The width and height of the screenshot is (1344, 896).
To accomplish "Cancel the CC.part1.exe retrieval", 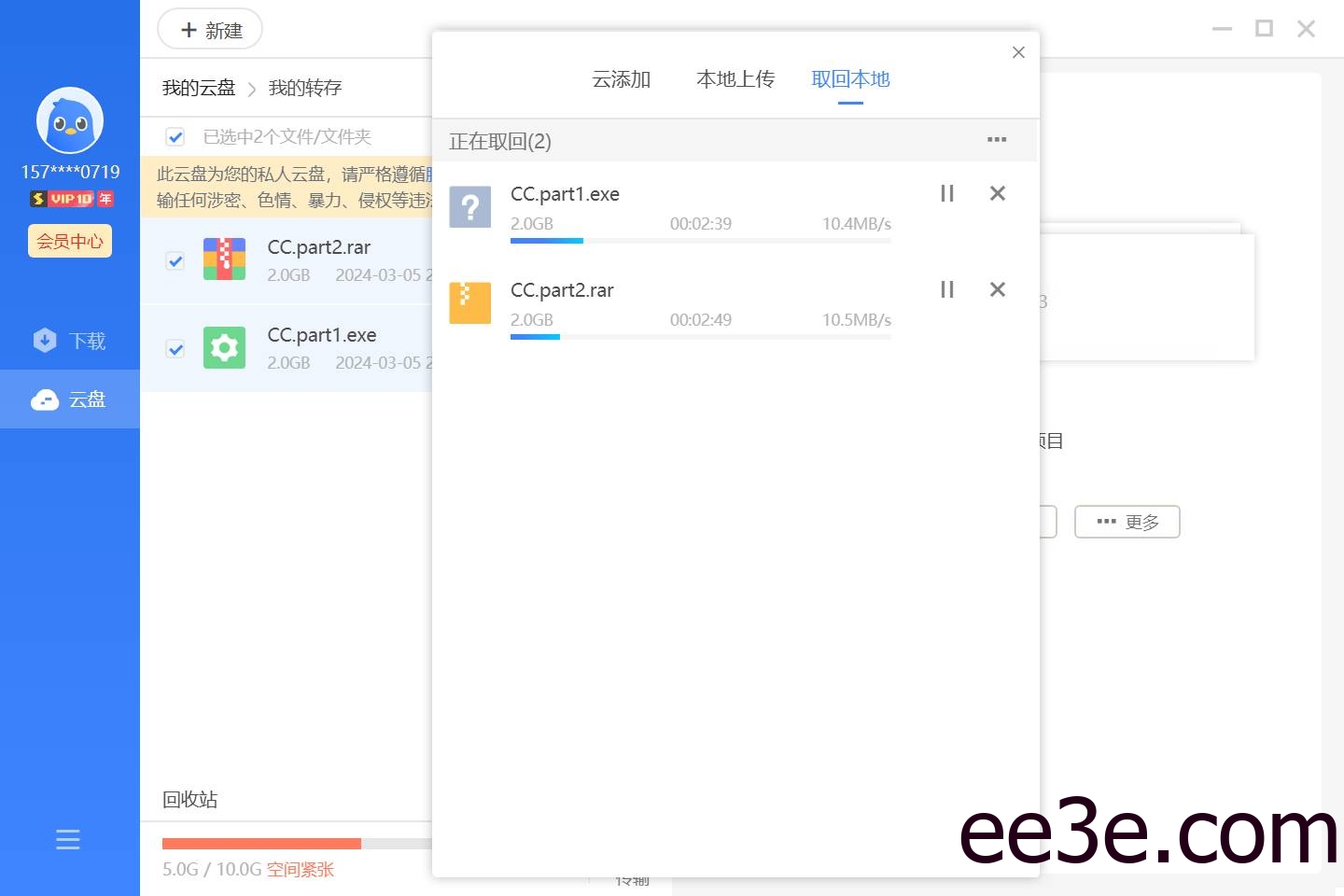I will (x=997, y=193).
